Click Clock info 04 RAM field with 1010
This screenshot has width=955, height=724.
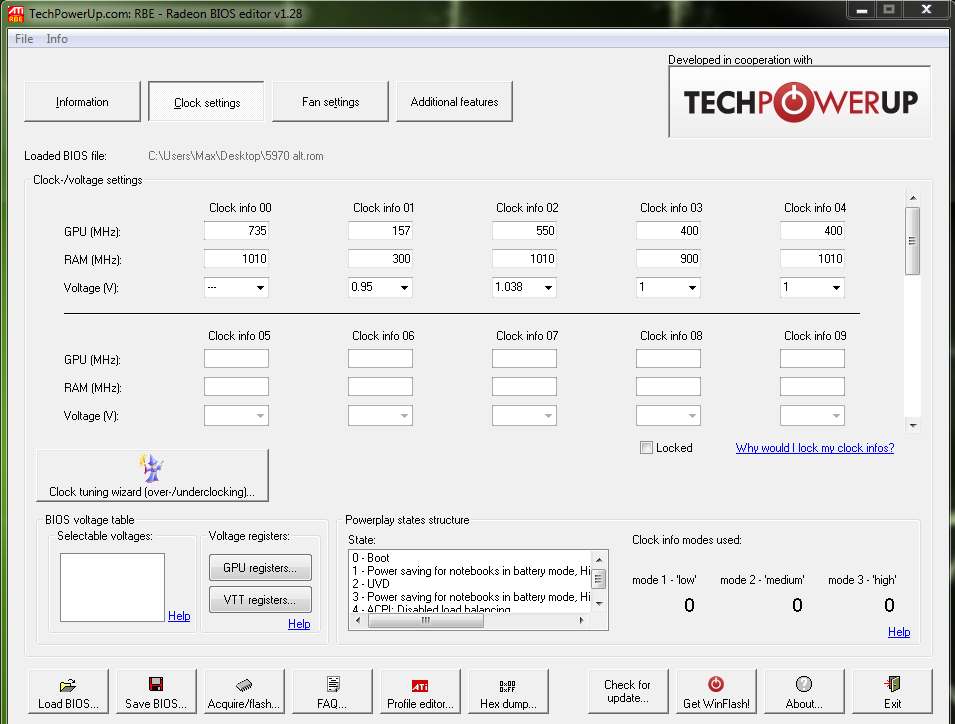(x=812, y=259)
